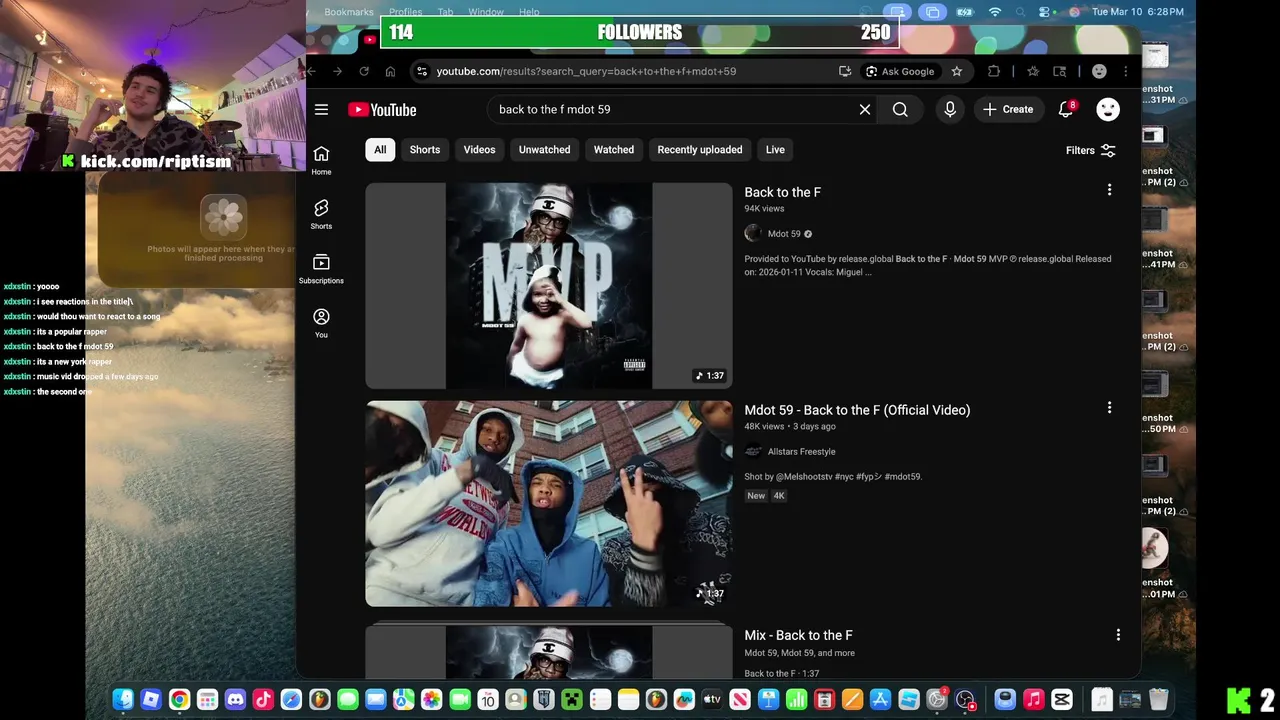Open the Mix - Back to the F thumbnail
The width and height of the screenshot is (1280, 720).
pos(549,652)
